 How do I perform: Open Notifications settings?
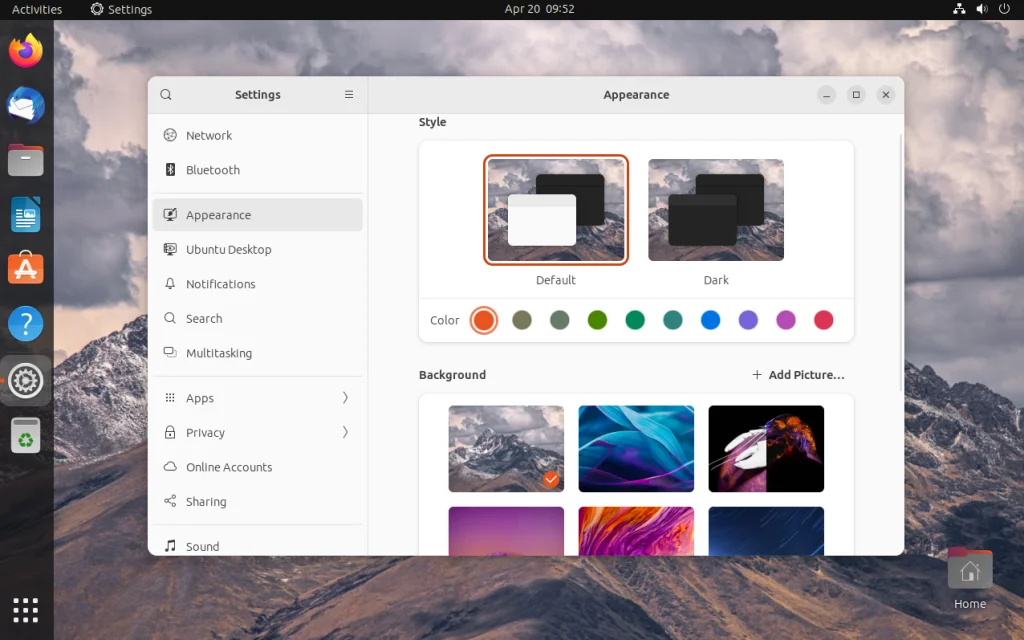221,284
